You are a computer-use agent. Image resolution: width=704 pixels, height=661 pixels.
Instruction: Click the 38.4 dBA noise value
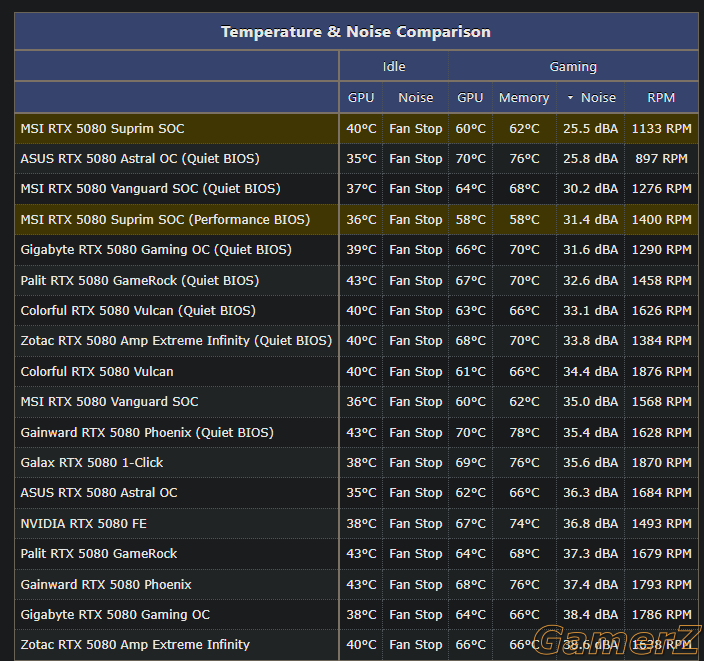(590, 615)
